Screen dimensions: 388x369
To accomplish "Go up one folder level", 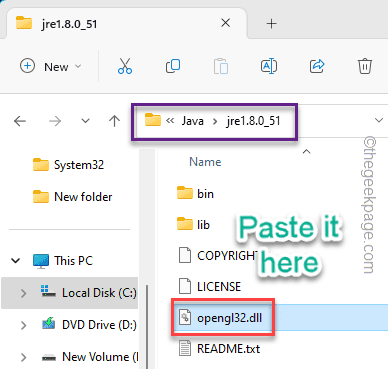I will click(x=114, y=121).
